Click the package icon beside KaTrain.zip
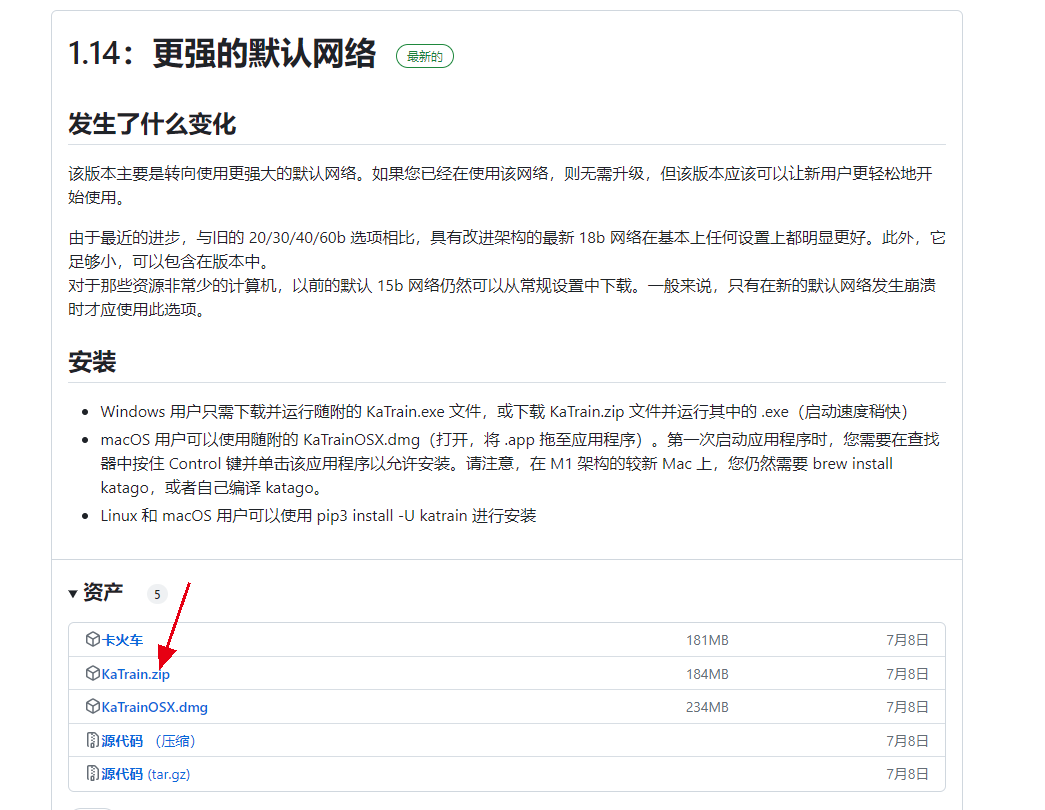The height and width of the screenshot is (810, 1045). tap(93, 673)
